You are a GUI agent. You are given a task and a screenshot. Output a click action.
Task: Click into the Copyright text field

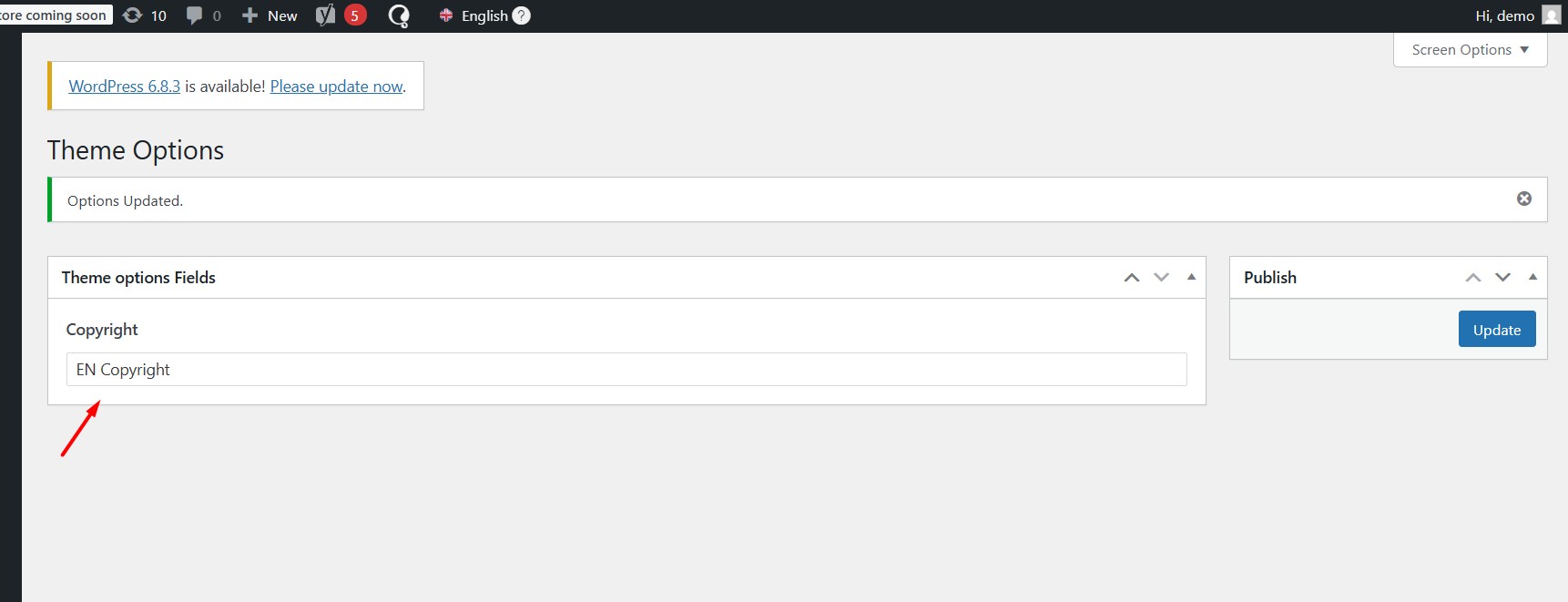[626, 370]
